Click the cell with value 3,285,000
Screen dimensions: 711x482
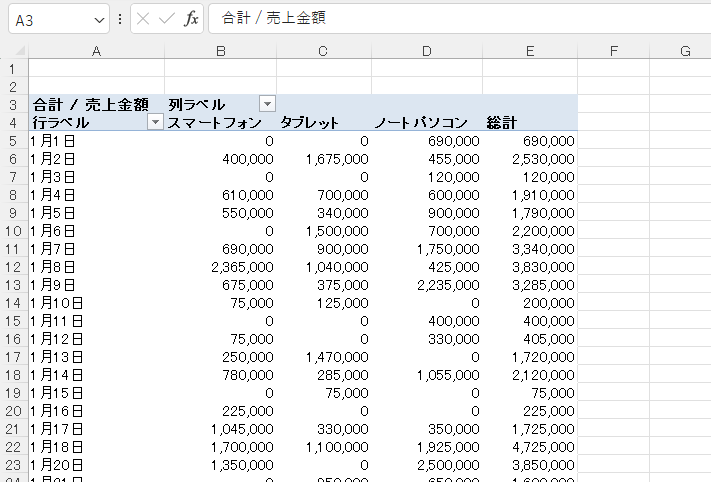pos(530,285)
